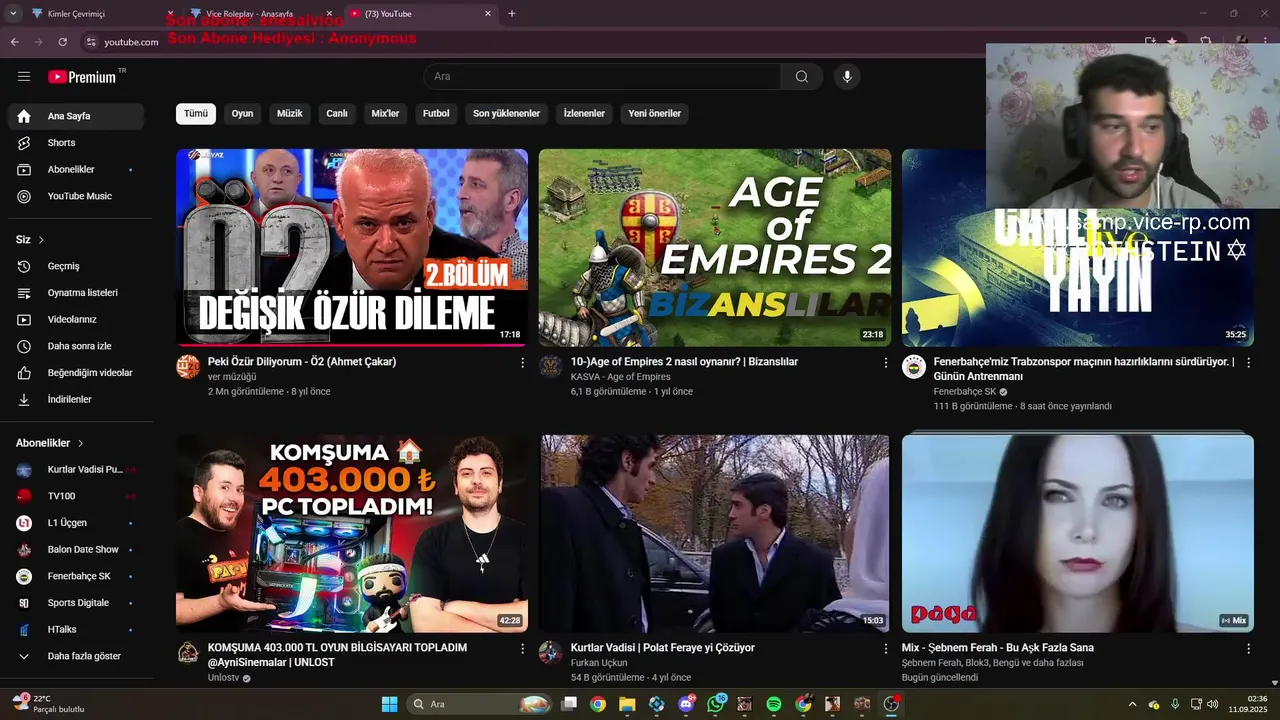Image resolution: width=1280 pixels, height=720 pixels.
Task: Select the İzlenenler filter chip
Action: (x=584, y=114)
